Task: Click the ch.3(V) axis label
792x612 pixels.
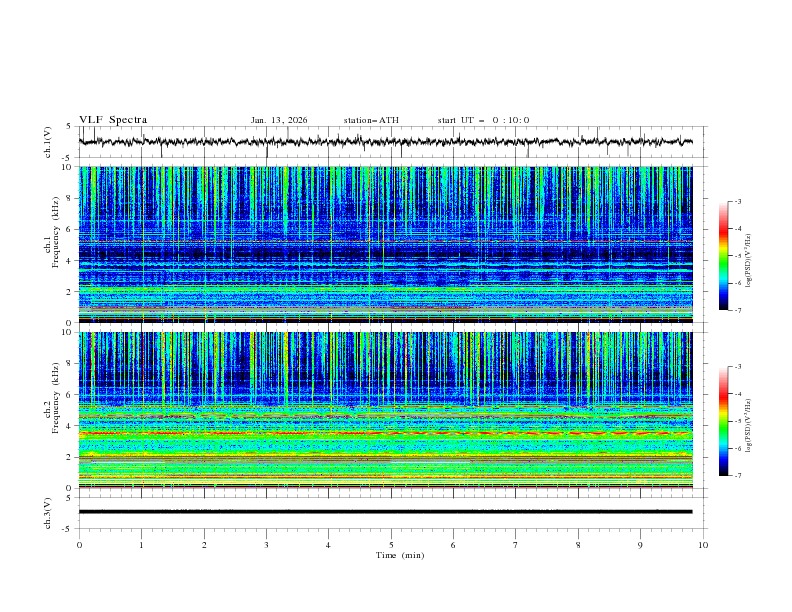Action: (49, 512)
